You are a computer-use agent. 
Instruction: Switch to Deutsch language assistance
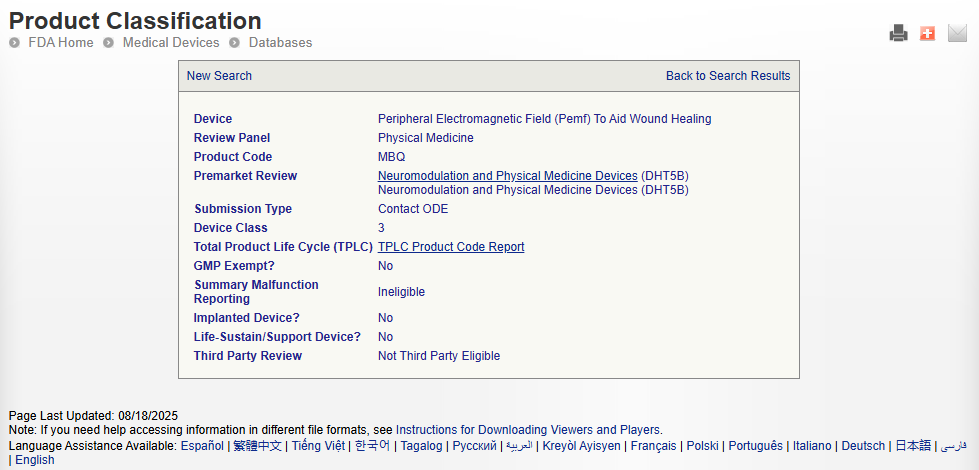(x=863, y=446)
